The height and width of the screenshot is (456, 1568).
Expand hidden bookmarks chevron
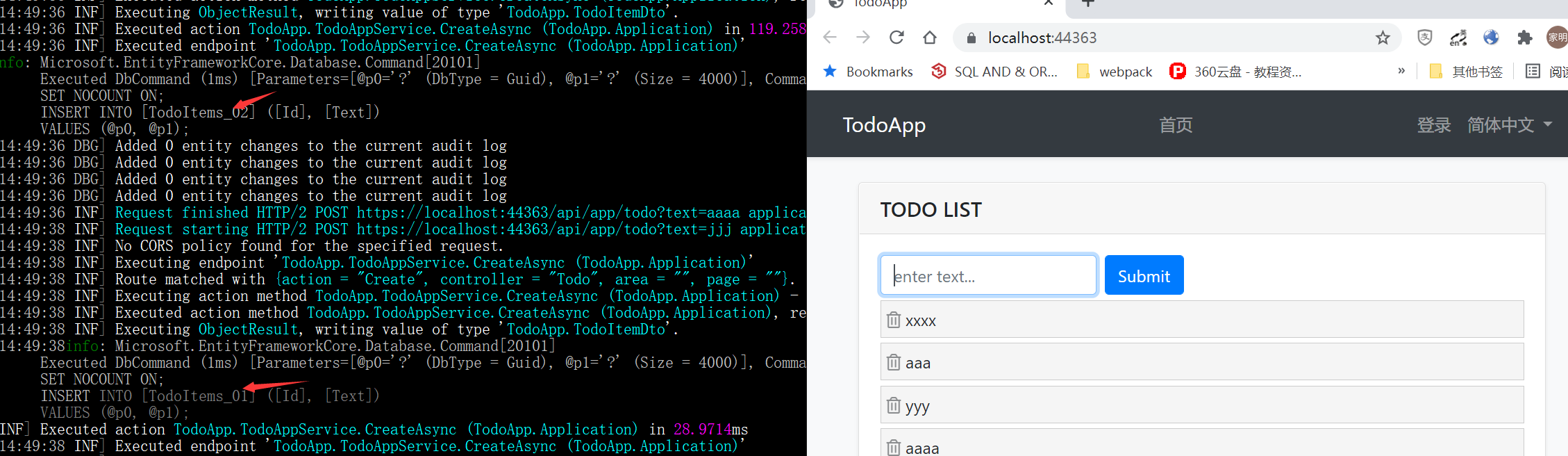(x=1401, y=71)
